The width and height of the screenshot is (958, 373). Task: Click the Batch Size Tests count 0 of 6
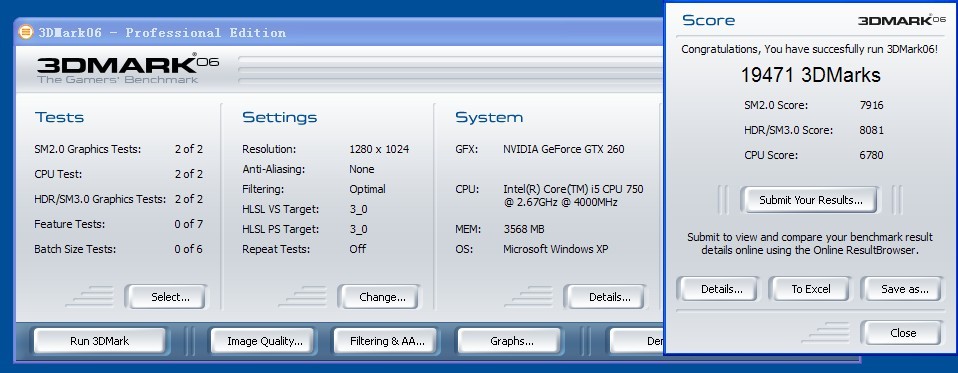[189, 249]
